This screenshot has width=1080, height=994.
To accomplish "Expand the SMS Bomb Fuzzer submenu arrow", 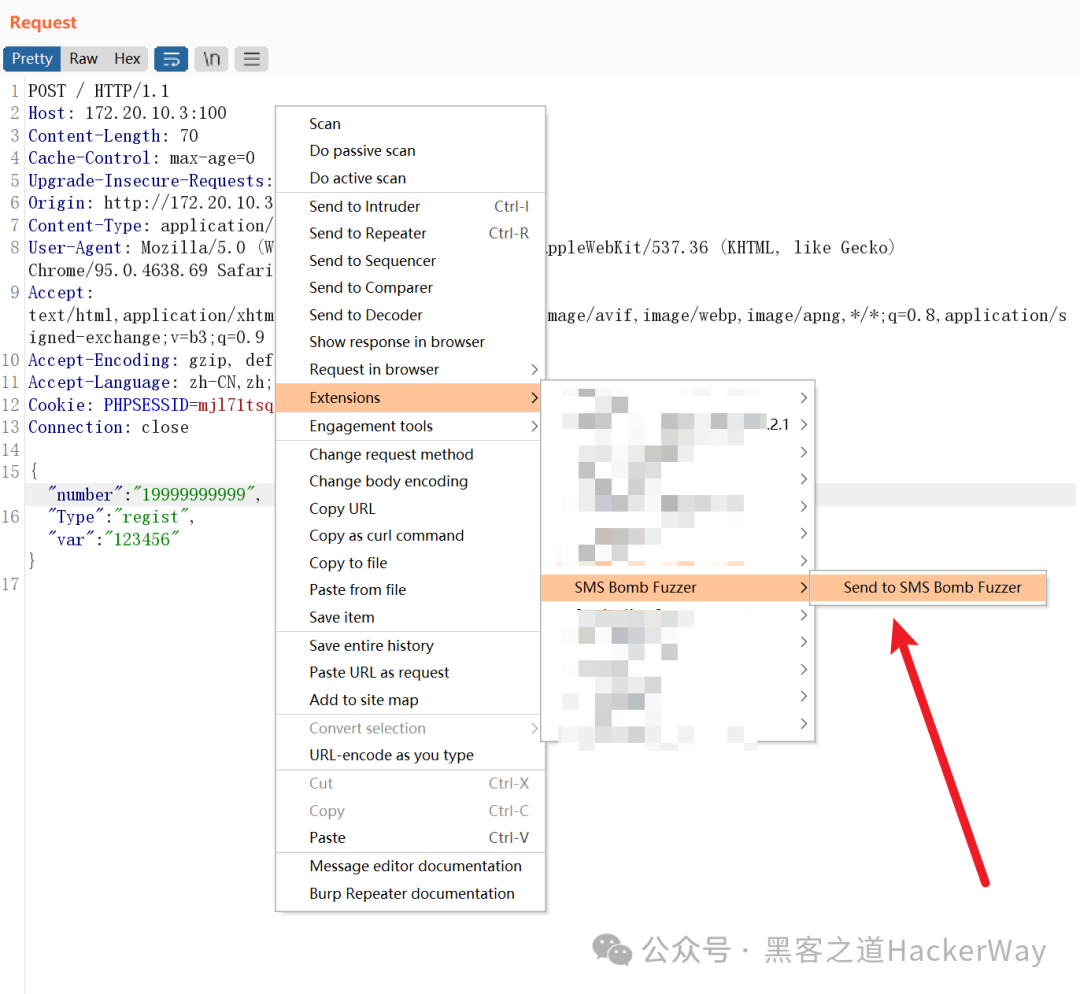I will (803, 588).
